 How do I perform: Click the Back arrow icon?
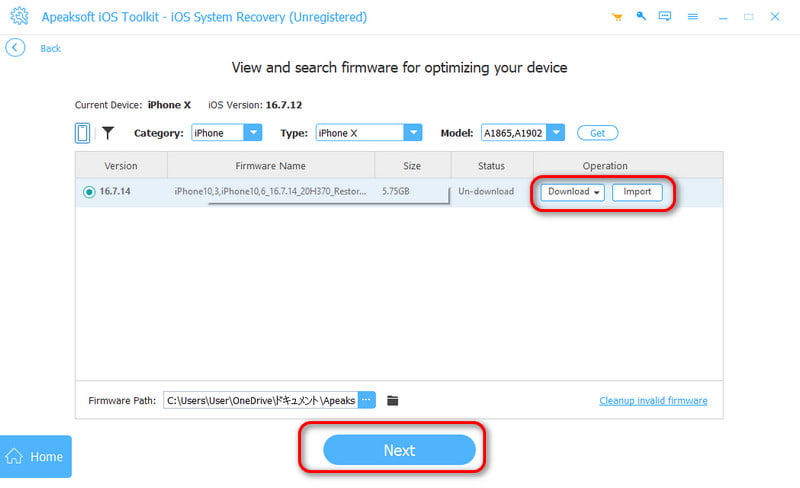pos(15,48)
